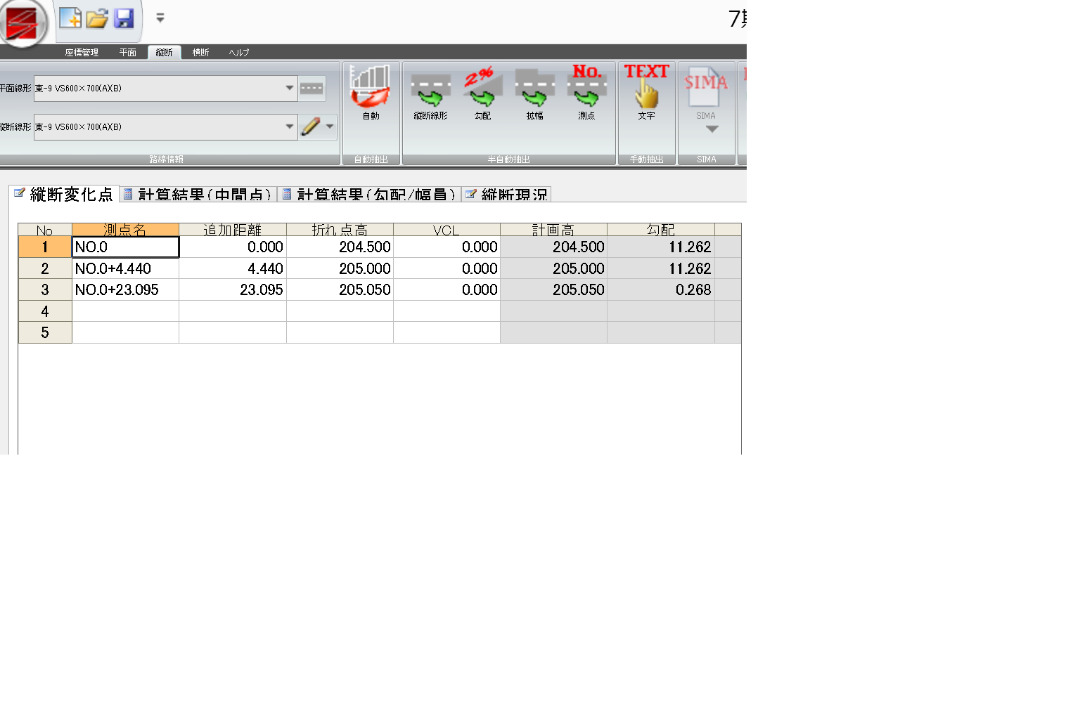The height and width of the screenshot is (718, 1080).
Task: Open the 平面線形 combo box dropdown
Action: click(x=289, y=88)
